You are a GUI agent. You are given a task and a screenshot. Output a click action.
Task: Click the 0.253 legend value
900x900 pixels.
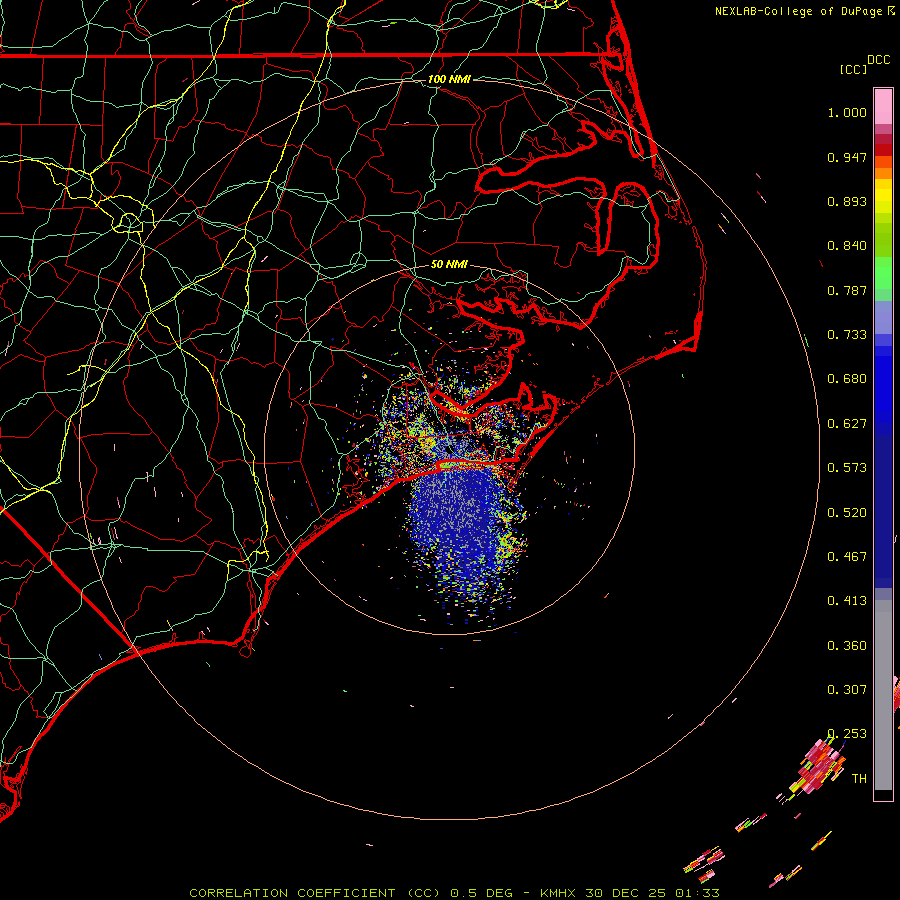(847, 734)
